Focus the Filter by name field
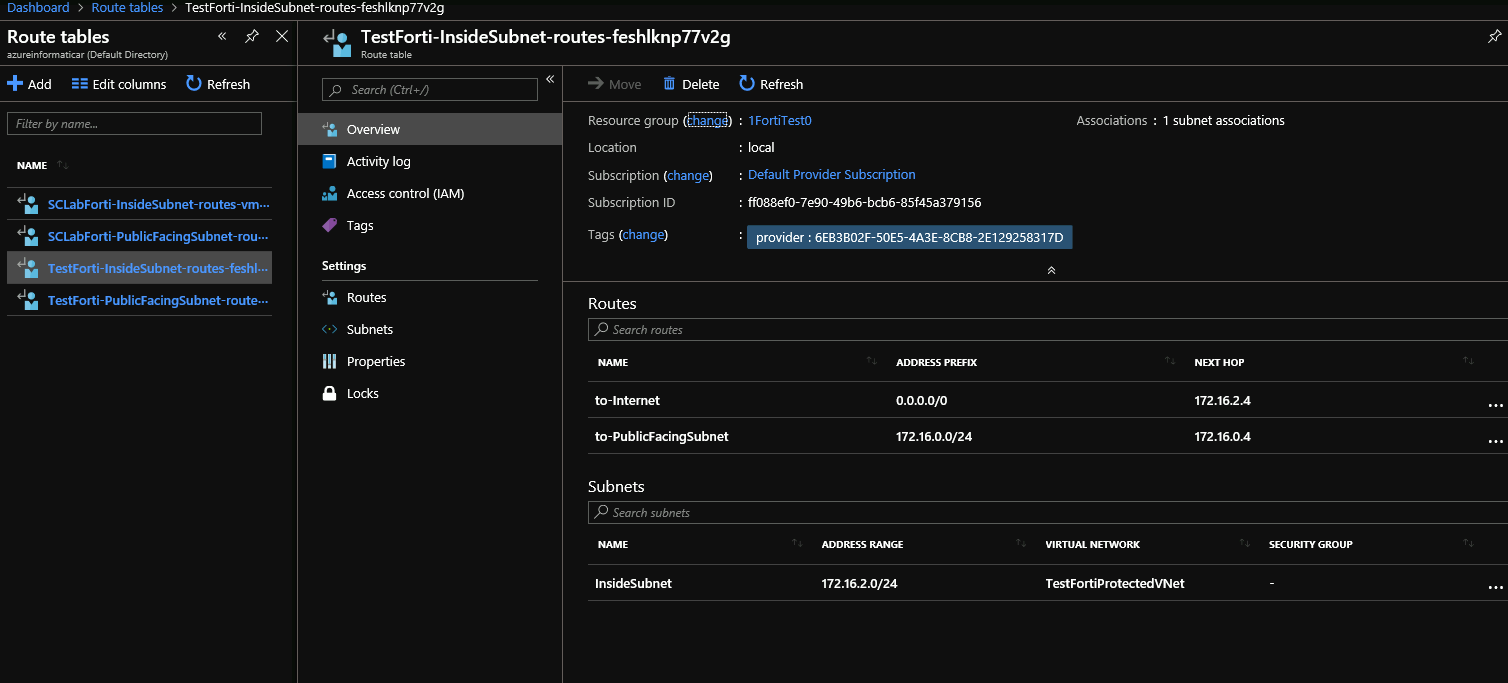Viewport: 1508px width, 683px height. coord(134,124)
